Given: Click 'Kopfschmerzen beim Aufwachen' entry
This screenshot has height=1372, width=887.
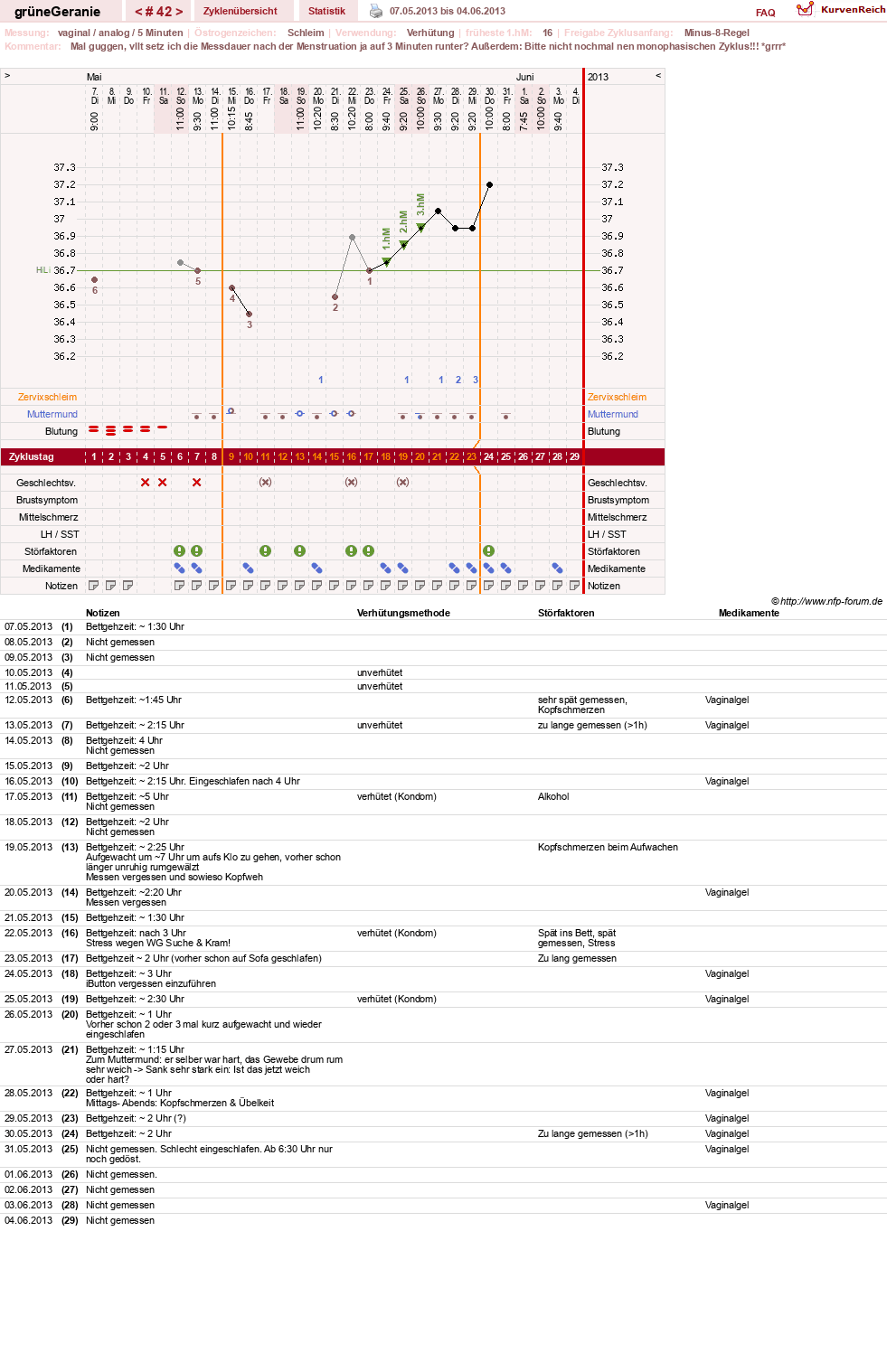Looking at the screenshot, I should pyautogui.click(x=608, y=847).
